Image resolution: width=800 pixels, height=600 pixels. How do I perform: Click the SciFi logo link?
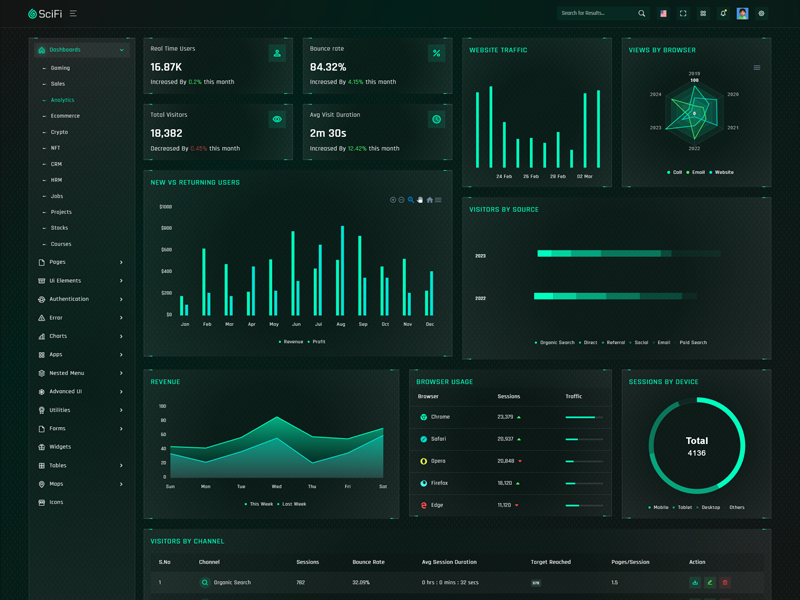click(46, 14)
